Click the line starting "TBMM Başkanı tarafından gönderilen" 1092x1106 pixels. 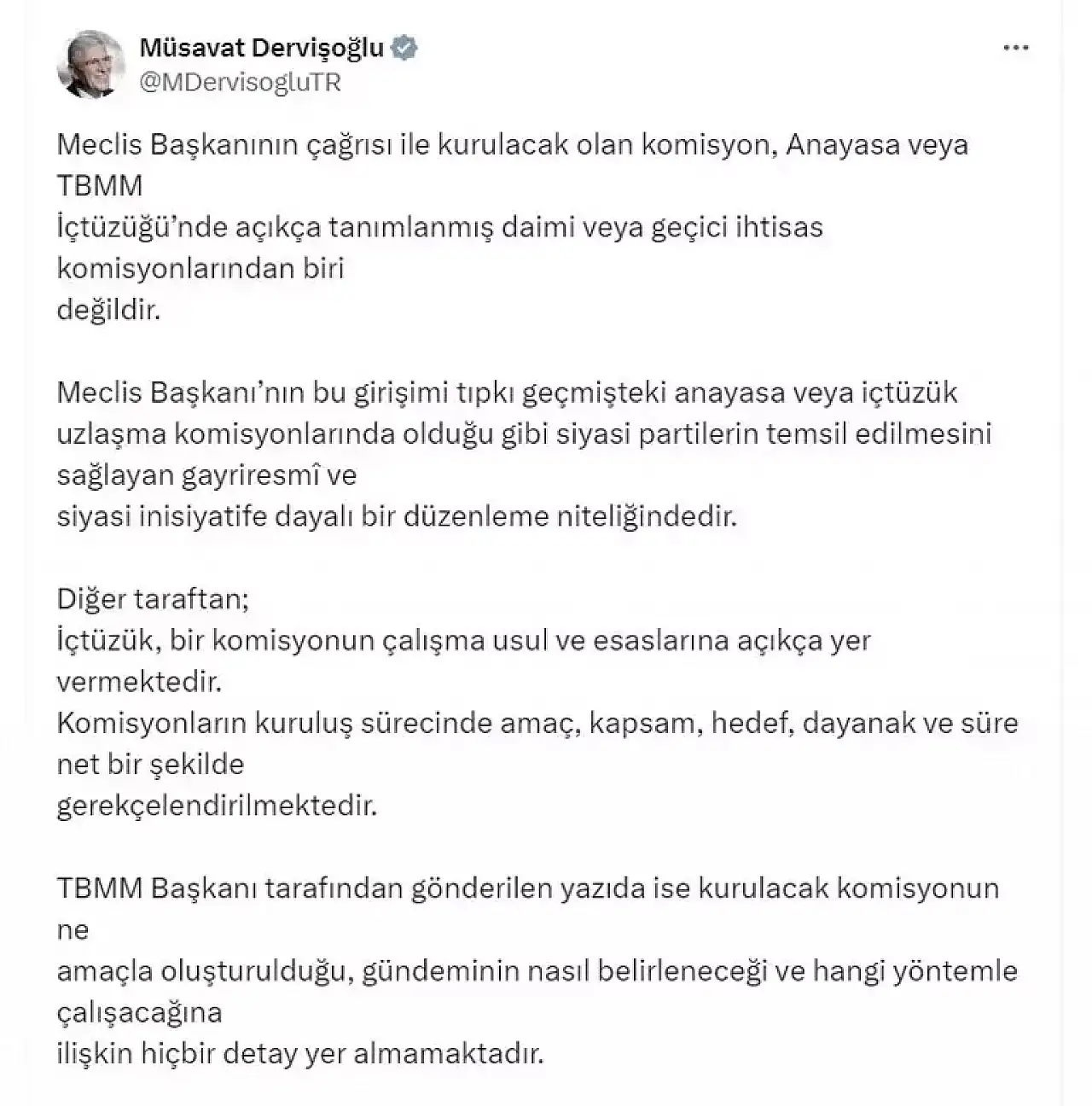527,888
